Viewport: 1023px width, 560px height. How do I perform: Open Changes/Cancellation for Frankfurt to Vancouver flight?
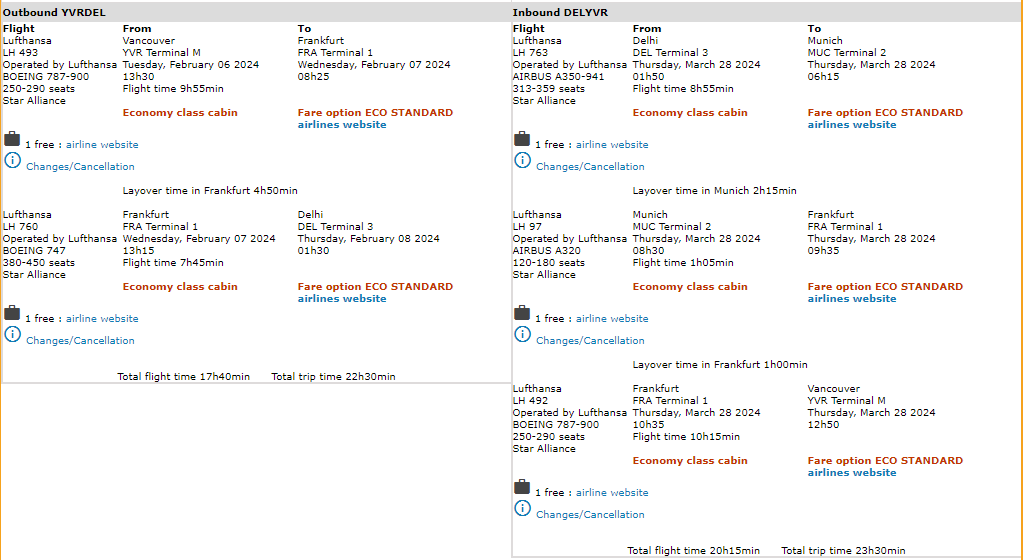pos(590,515)
